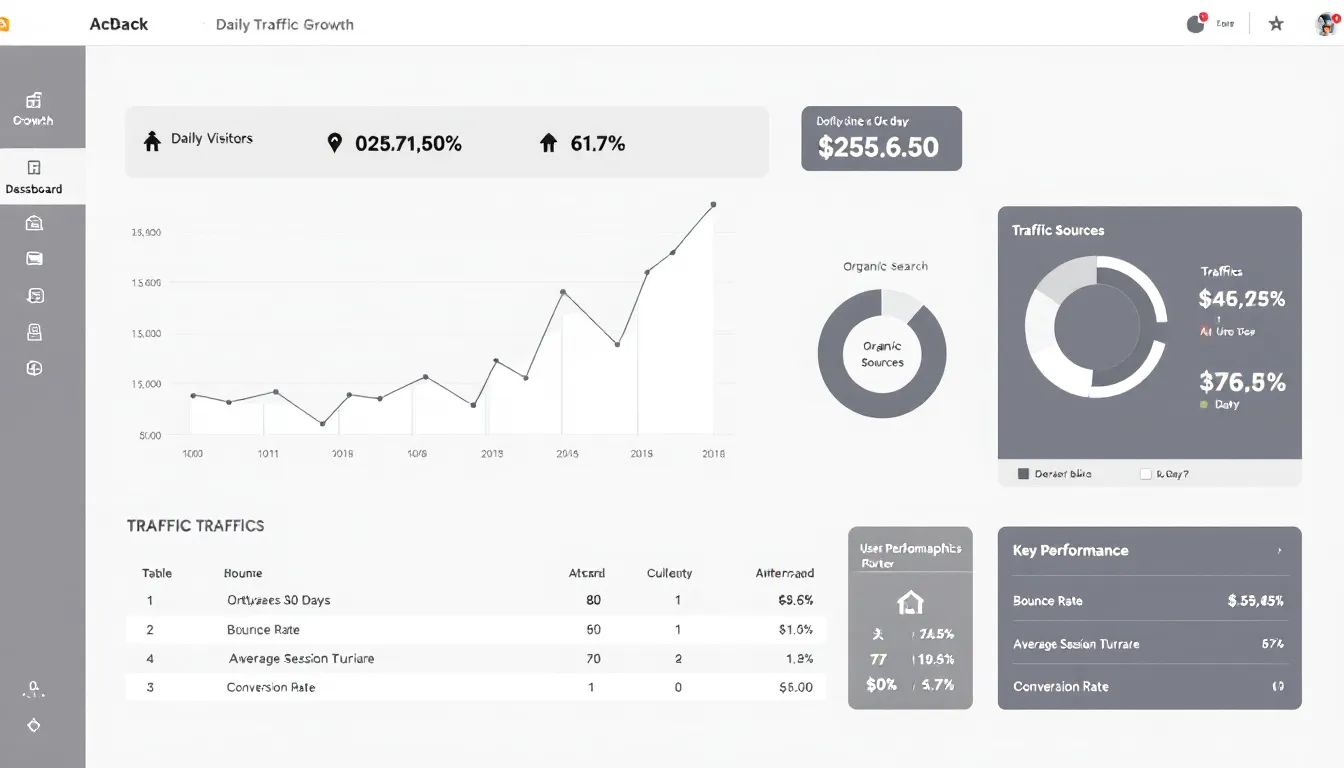Click the bottom-most diamond icon in sidebar
This screenshot has width=1344, height=768.
[34, 726]
